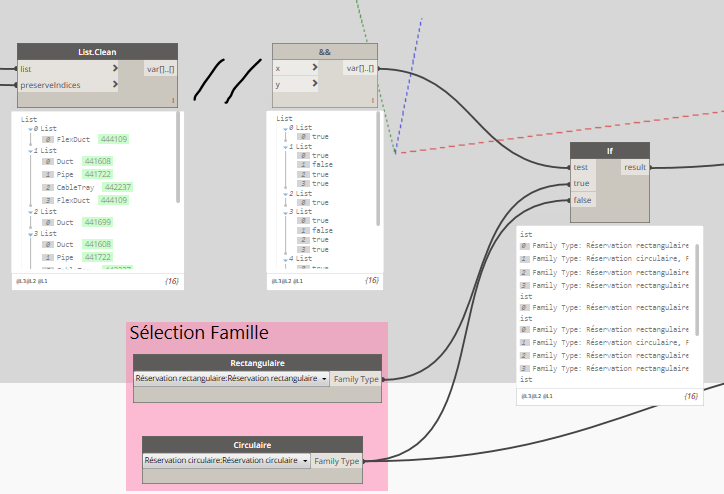
Task: Click the green Duct element ID 441699
Action: (x=98, y=221)
